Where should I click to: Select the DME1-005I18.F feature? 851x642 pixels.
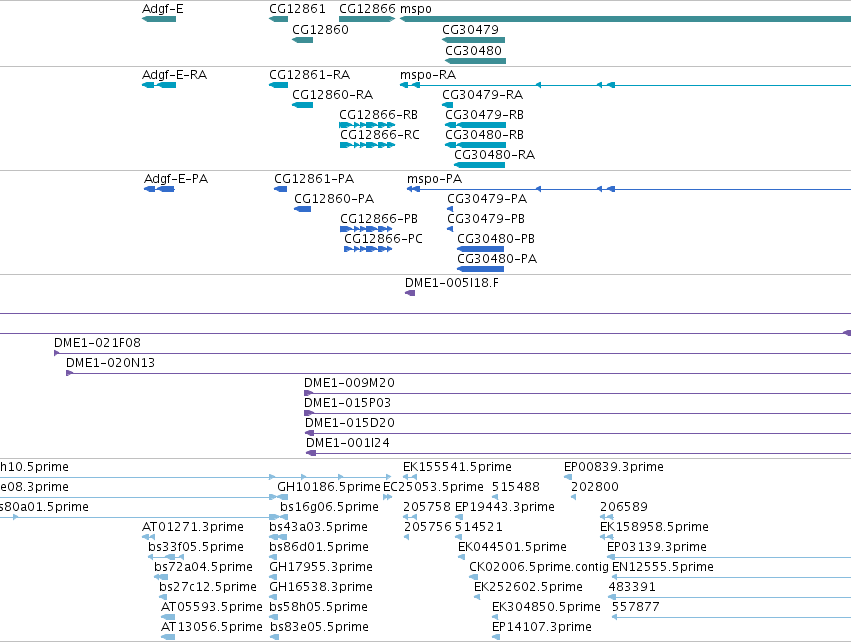(x=410, y=293)
